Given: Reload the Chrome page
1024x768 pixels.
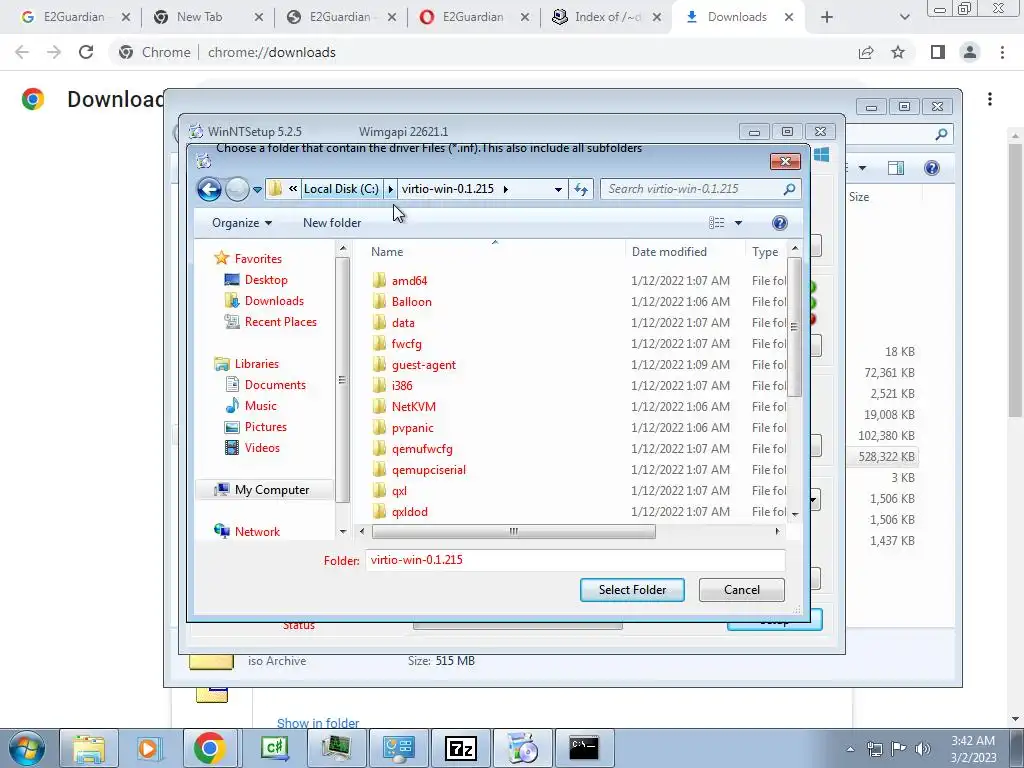Looking at the screenshot, I should click(86, 52).
